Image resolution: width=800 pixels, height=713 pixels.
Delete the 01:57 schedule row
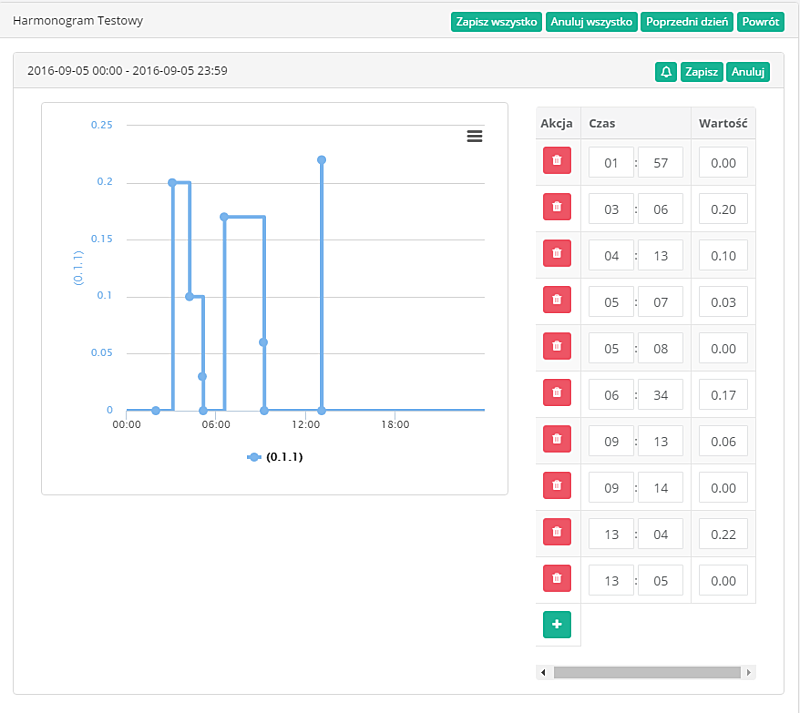(557, 161)
